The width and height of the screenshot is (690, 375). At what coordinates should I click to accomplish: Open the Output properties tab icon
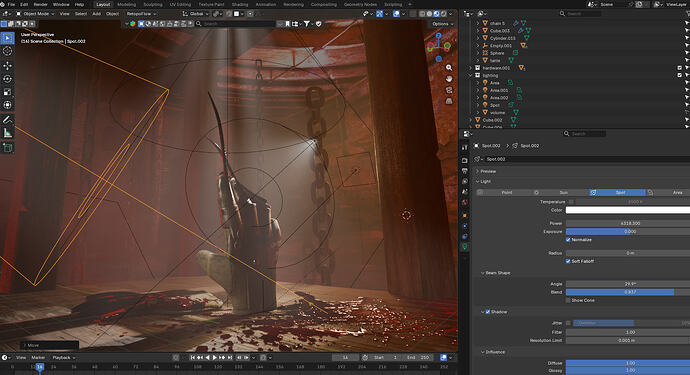pyautogui.click(x=465, y=171)
